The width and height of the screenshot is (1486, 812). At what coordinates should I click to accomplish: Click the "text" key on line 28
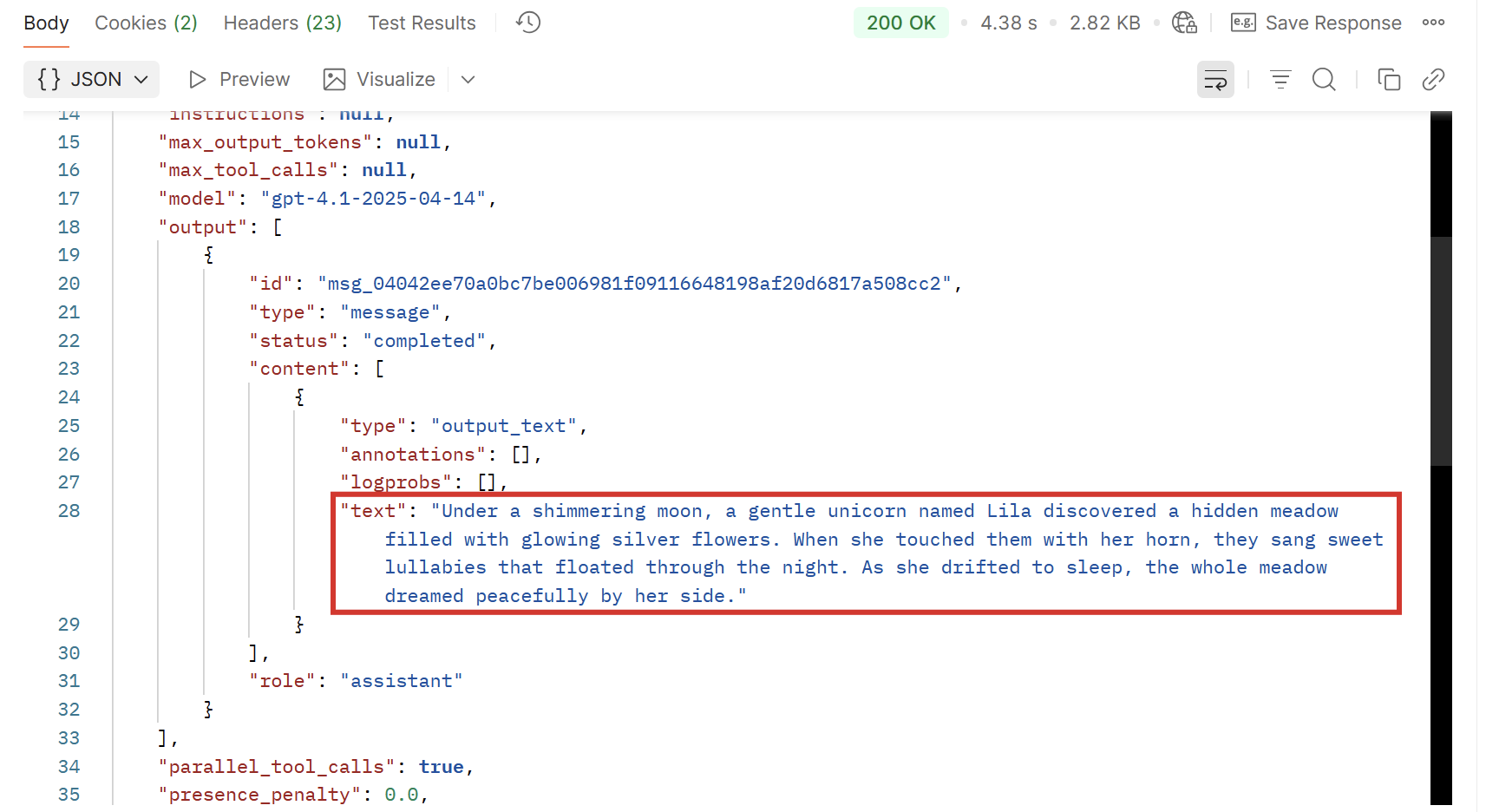click(x=373, y=511)
